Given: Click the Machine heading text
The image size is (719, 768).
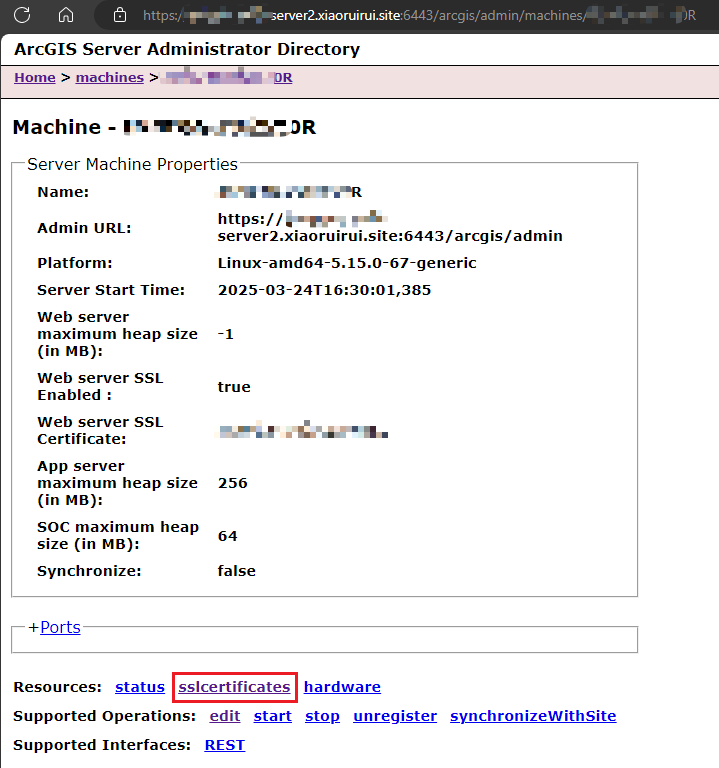Looking at the screenshot, I should 164,127.
